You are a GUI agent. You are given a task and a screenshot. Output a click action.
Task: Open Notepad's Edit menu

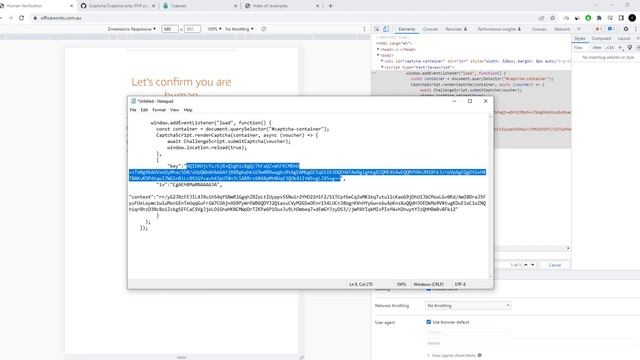144,110
